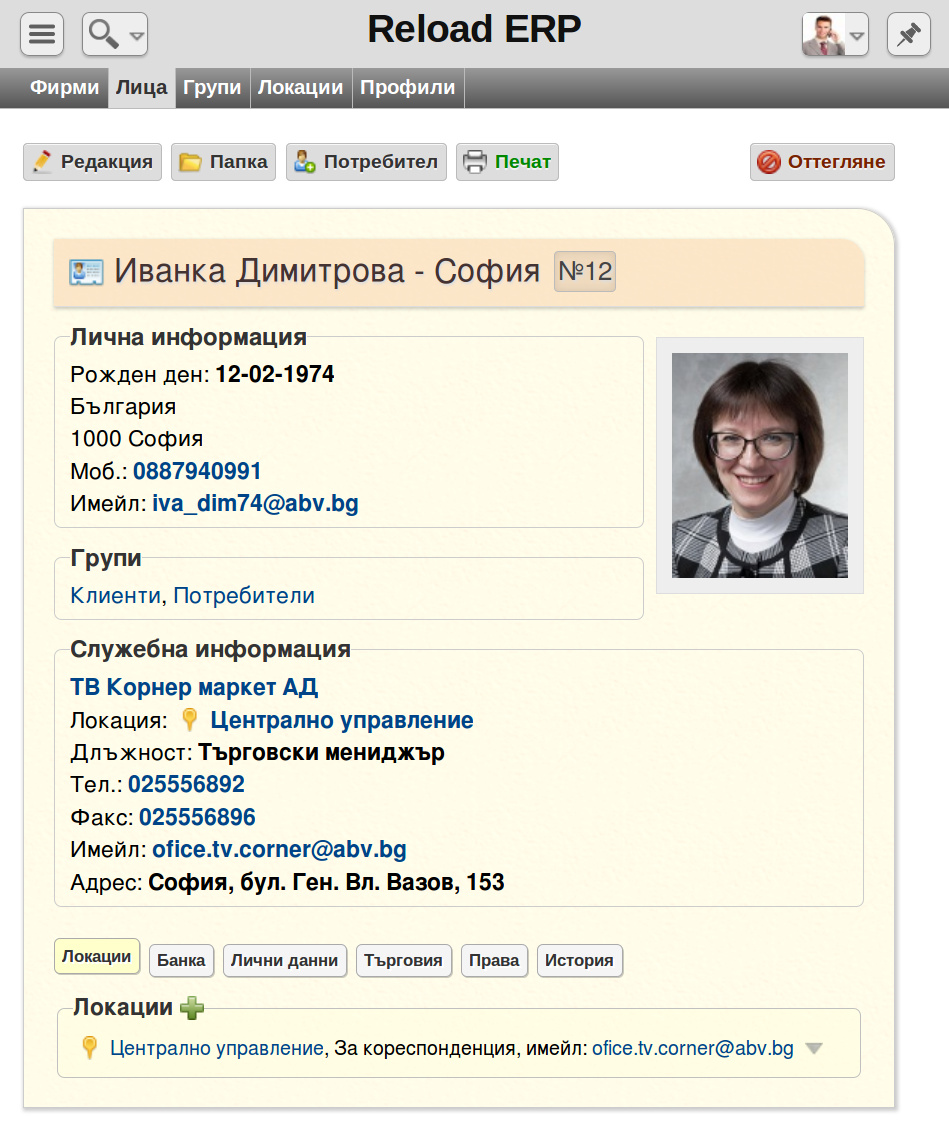Click the pencil icon on Редакция
This screenshot has width=949, height=1129.
click(x=42, y=161)
